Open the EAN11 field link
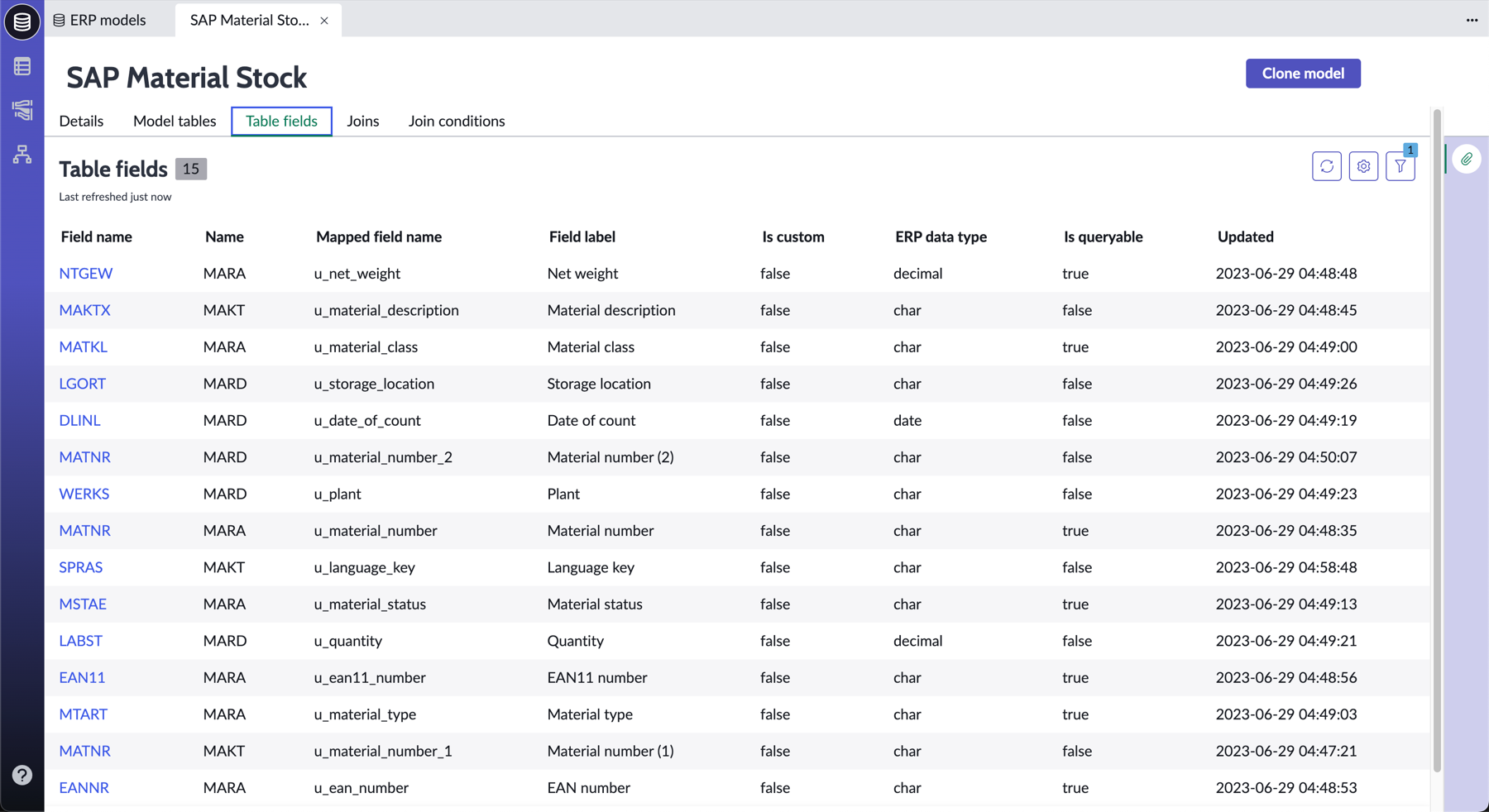Screen dimensions: 1489x812 pyautogui.click(x=82, y=677)
